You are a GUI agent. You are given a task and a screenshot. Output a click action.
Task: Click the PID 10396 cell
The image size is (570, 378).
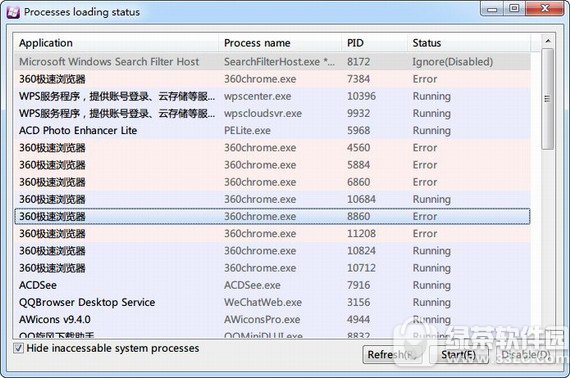tap(361, 96)
